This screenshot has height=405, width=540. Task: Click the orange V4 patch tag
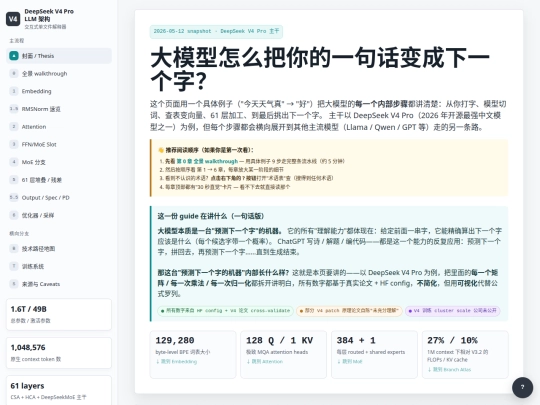pyautogui.click(x=349, y=311)
